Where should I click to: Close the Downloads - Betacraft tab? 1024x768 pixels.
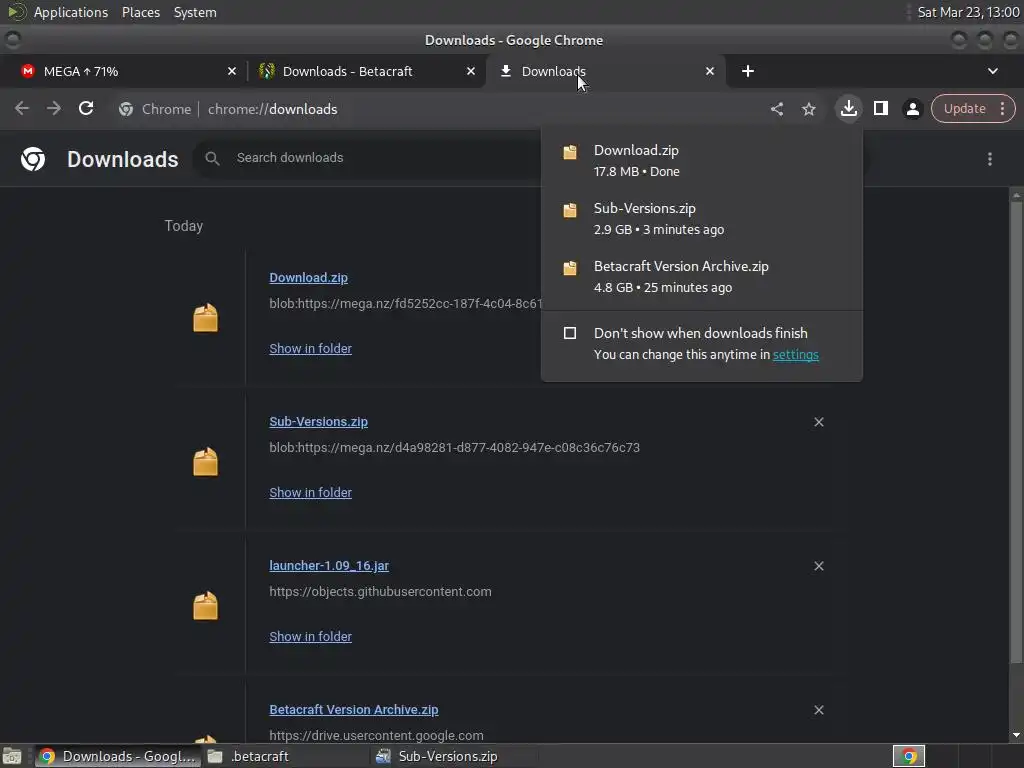(x=470, y=71)
